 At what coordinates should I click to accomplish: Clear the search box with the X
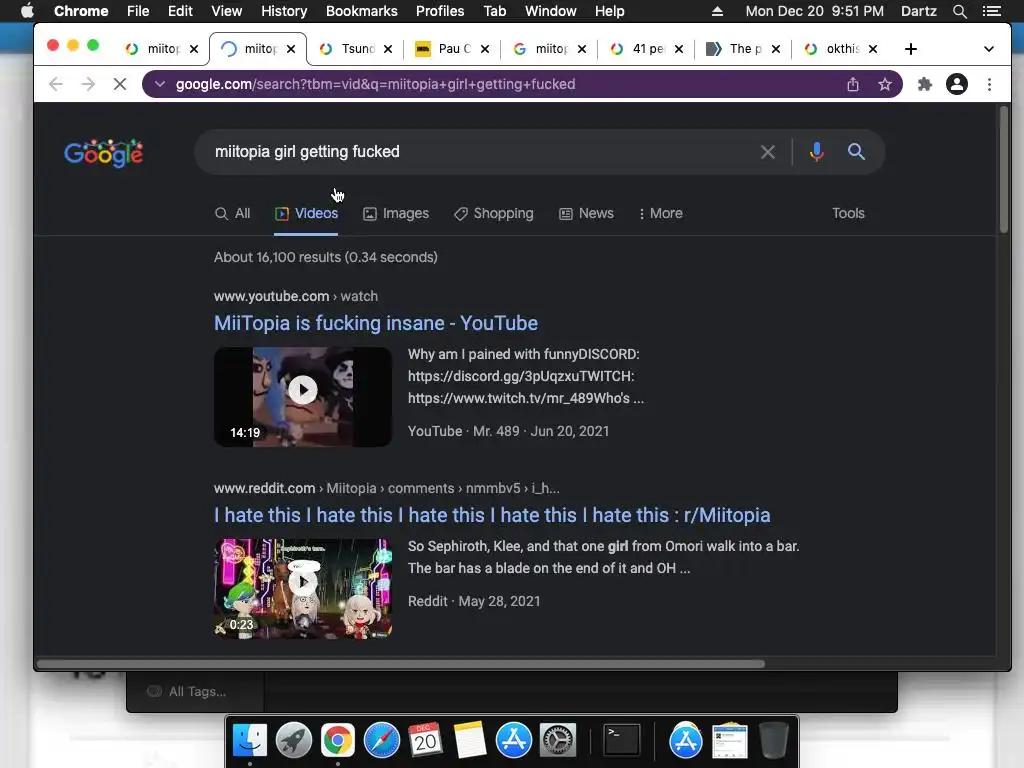coord(768,152)
